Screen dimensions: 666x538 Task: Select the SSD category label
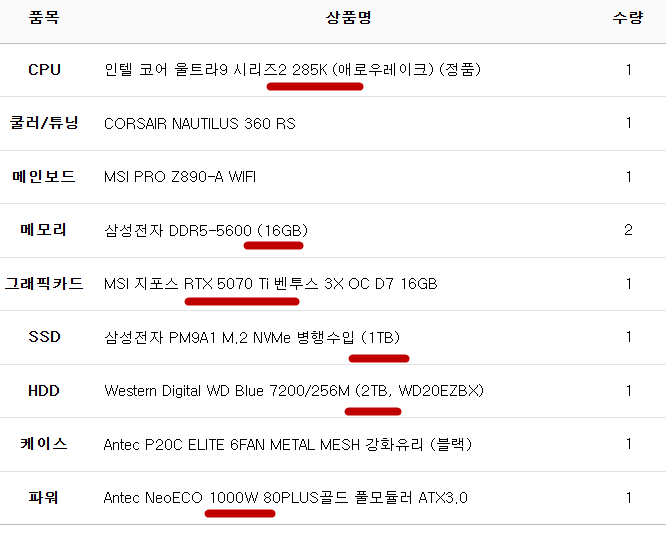pos(44,337)
